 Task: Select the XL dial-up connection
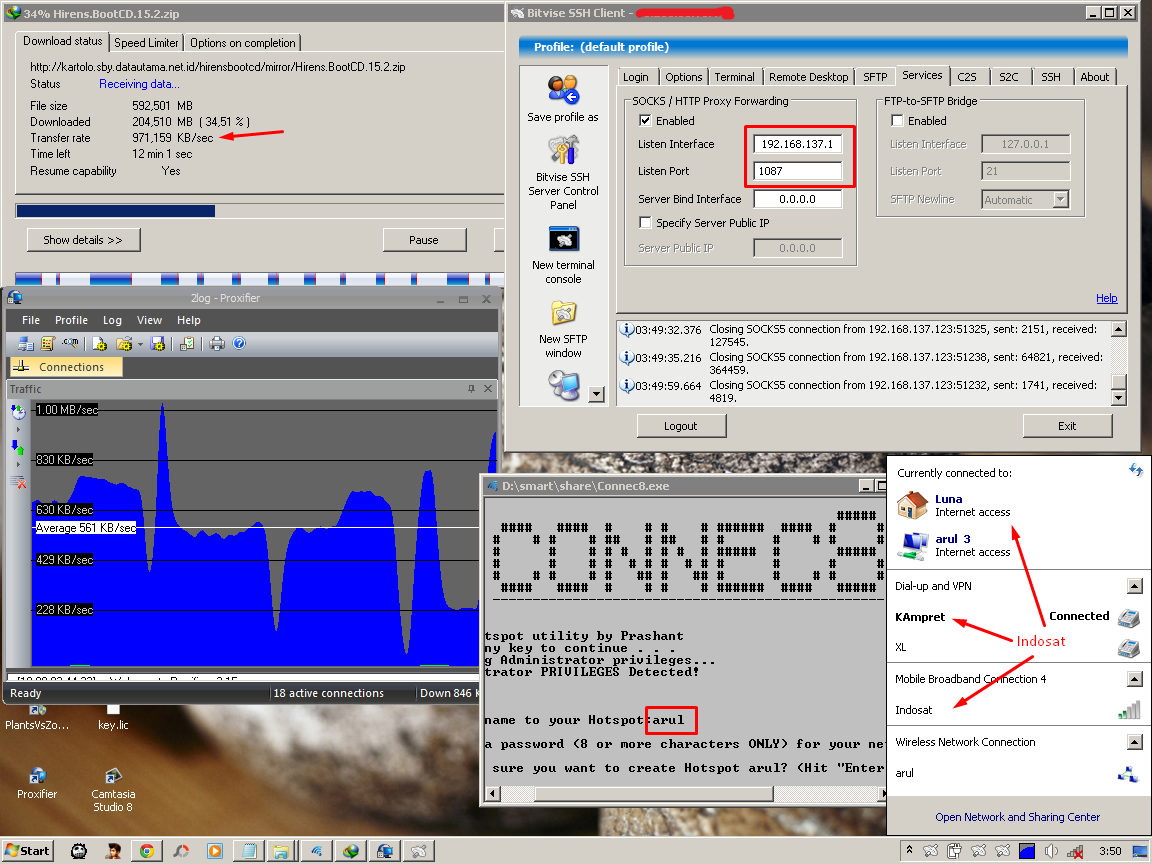[1017, 648]
